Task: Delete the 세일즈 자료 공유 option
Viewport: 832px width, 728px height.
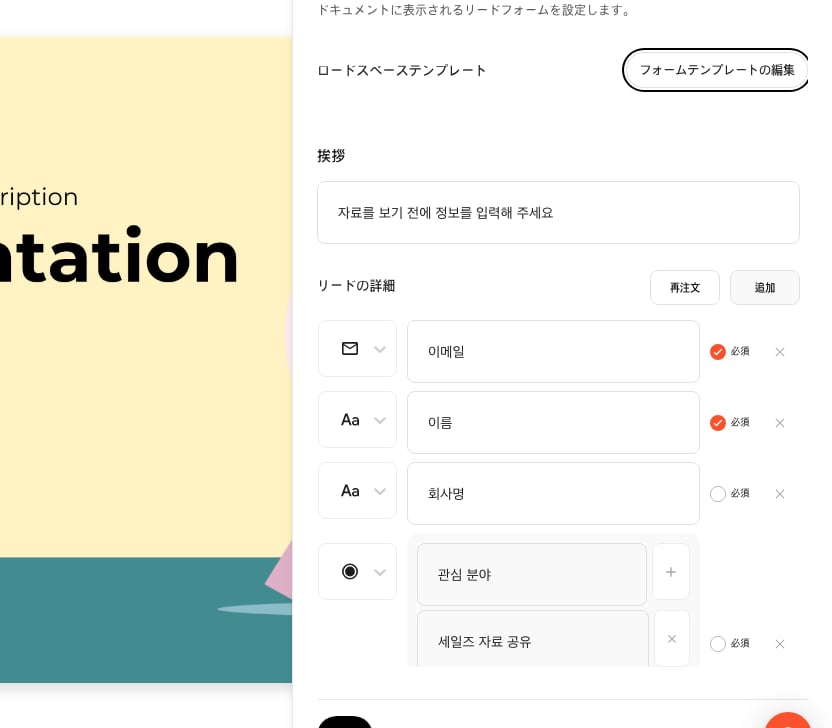Action: [x=672, y=639]
